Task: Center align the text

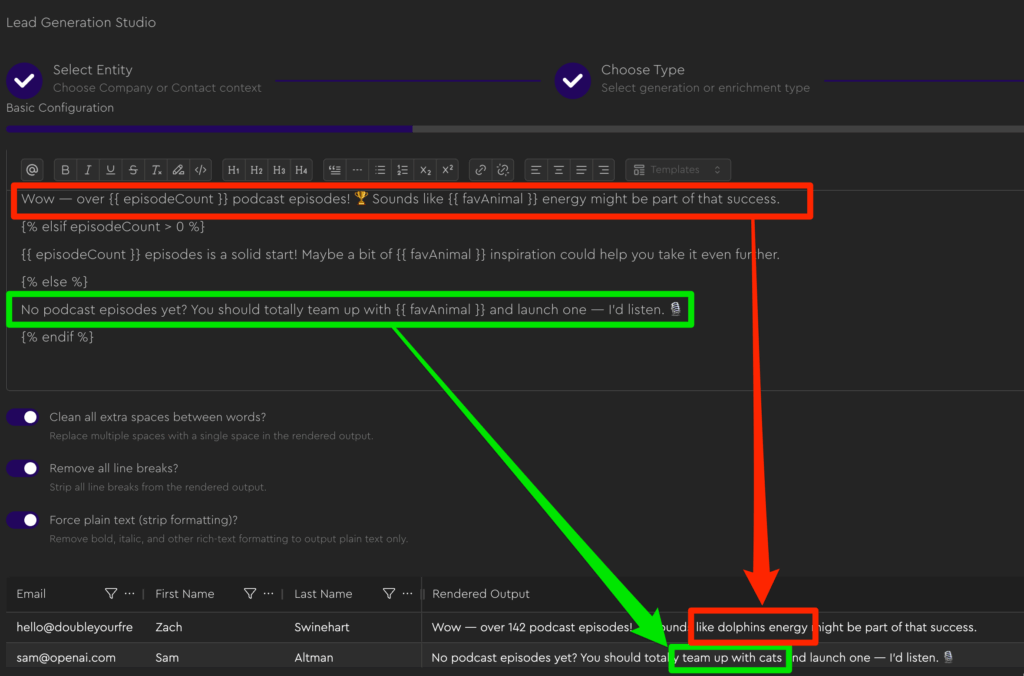Action: (x=559, y=170)
